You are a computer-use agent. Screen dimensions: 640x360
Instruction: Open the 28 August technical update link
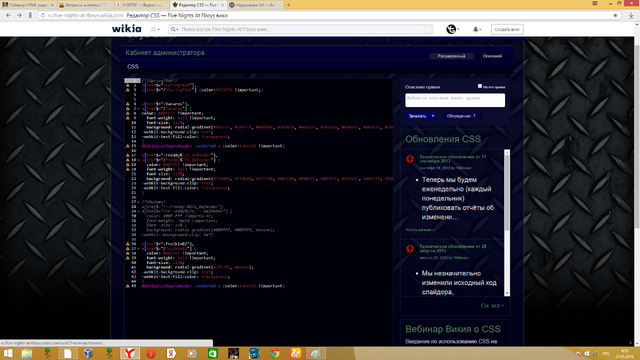pyautogui.click(x=453, y=248)
